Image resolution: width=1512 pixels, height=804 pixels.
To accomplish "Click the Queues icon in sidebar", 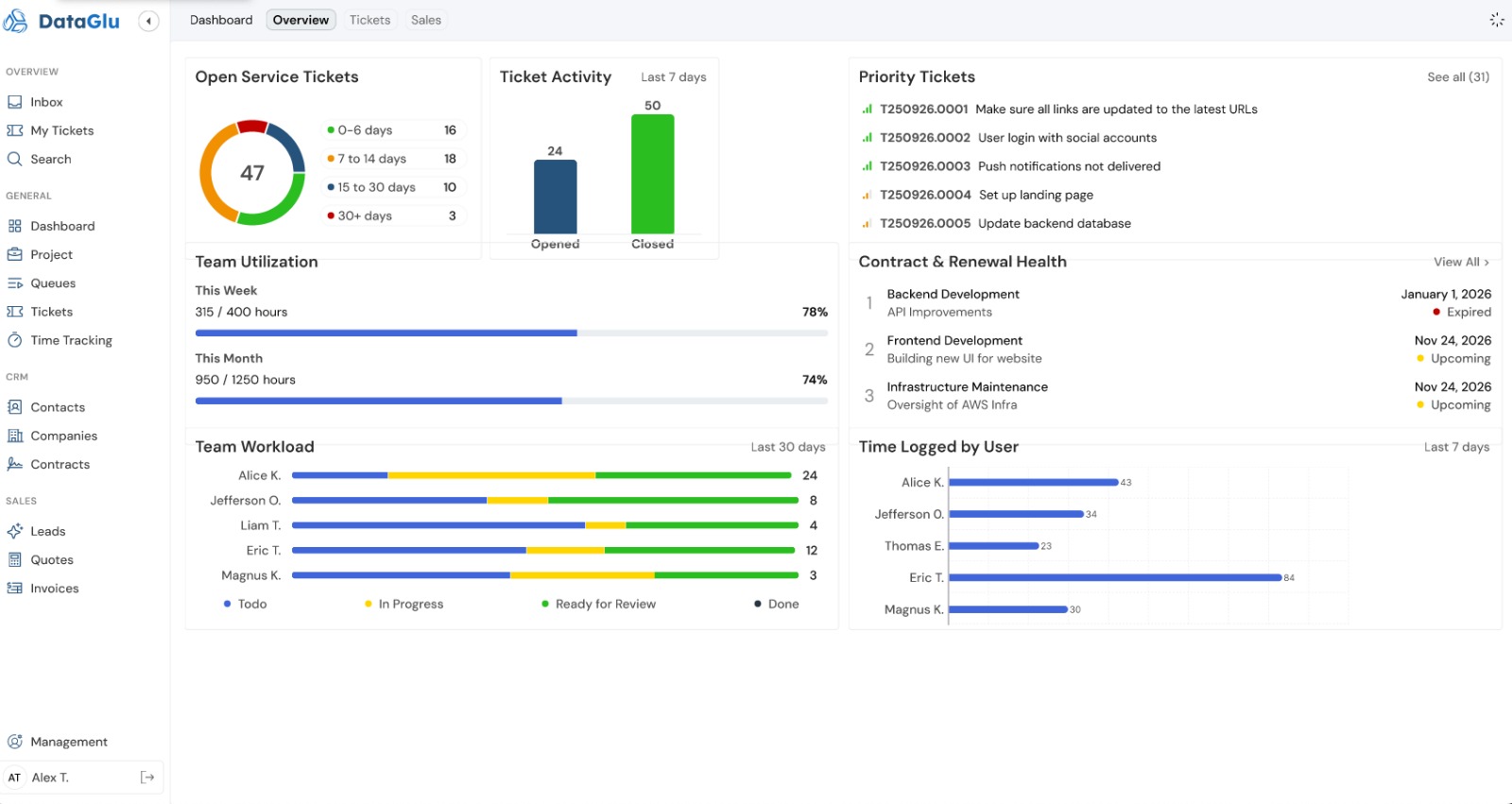I will (x=15, y=282).
